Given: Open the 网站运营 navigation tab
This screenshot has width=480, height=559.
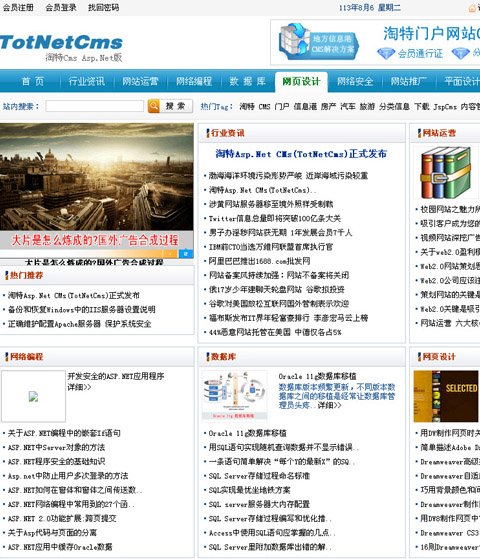Looking at the screenshot, I should coord(140,81).
